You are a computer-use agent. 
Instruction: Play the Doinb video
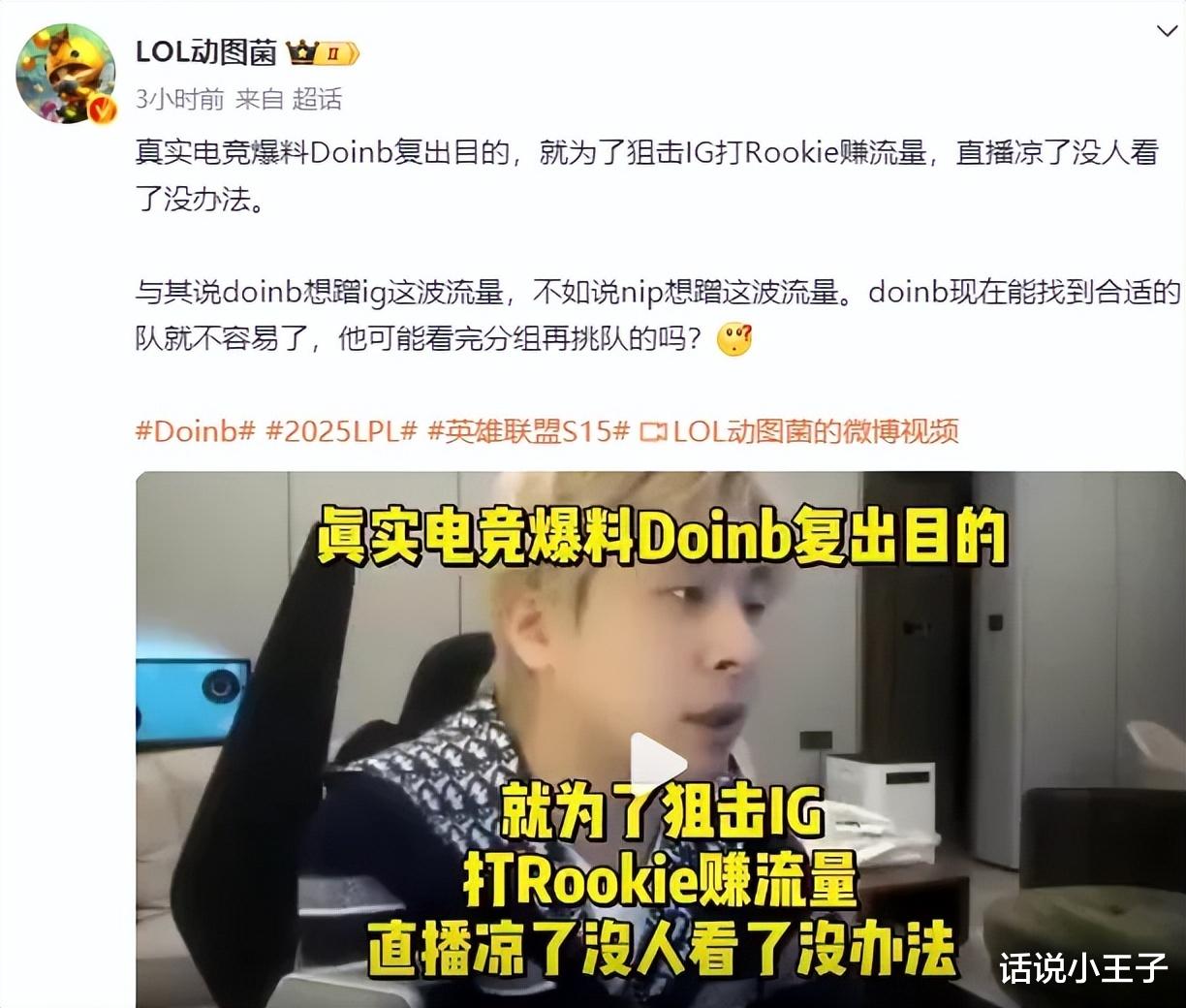click(659, 761)
